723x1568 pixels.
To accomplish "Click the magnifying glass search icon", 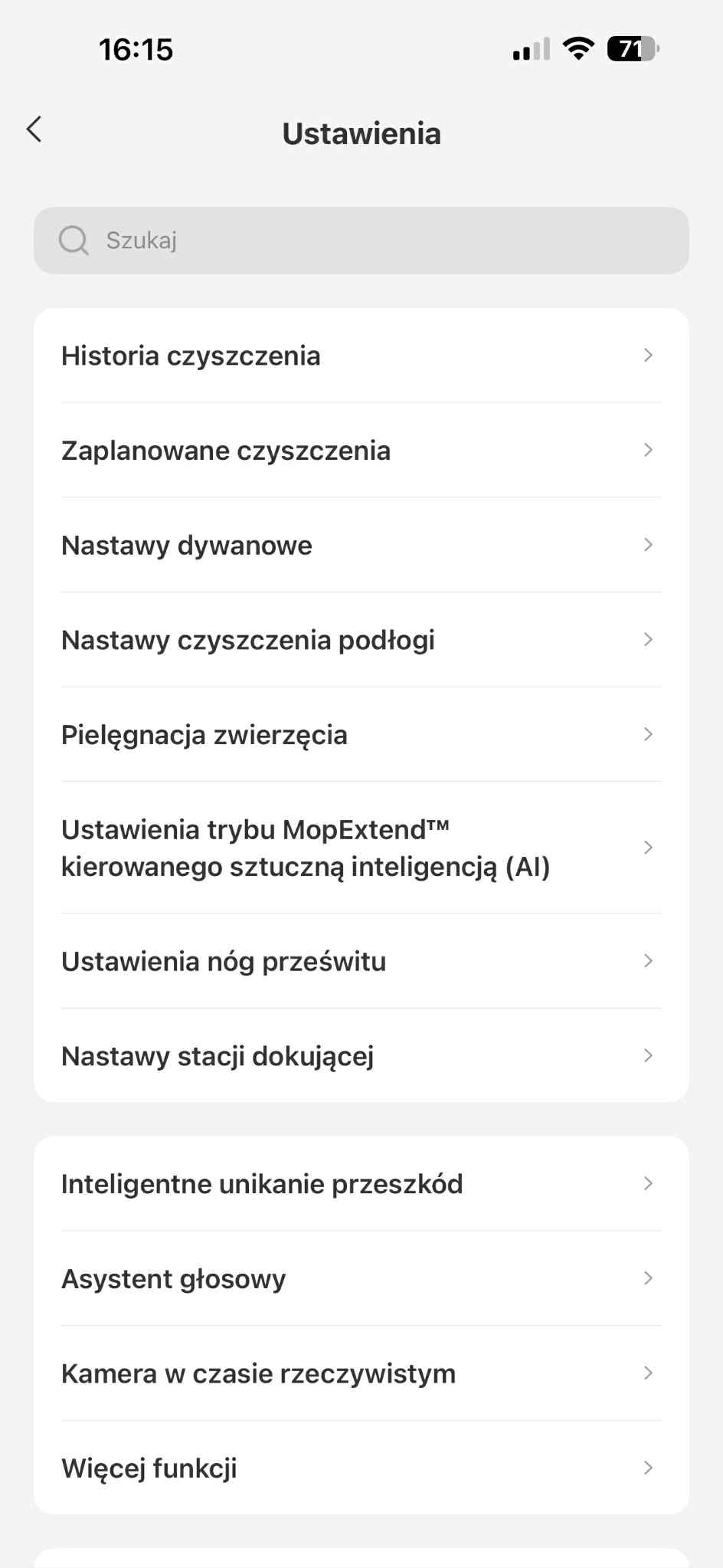I will pos(74,241).
